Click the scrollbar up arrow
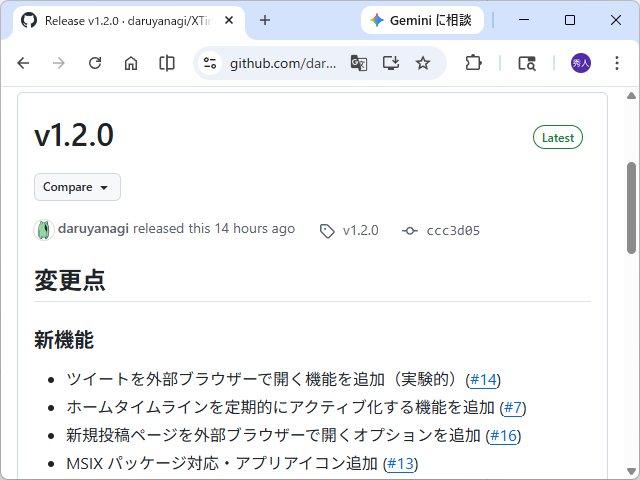 pos(631,96)
